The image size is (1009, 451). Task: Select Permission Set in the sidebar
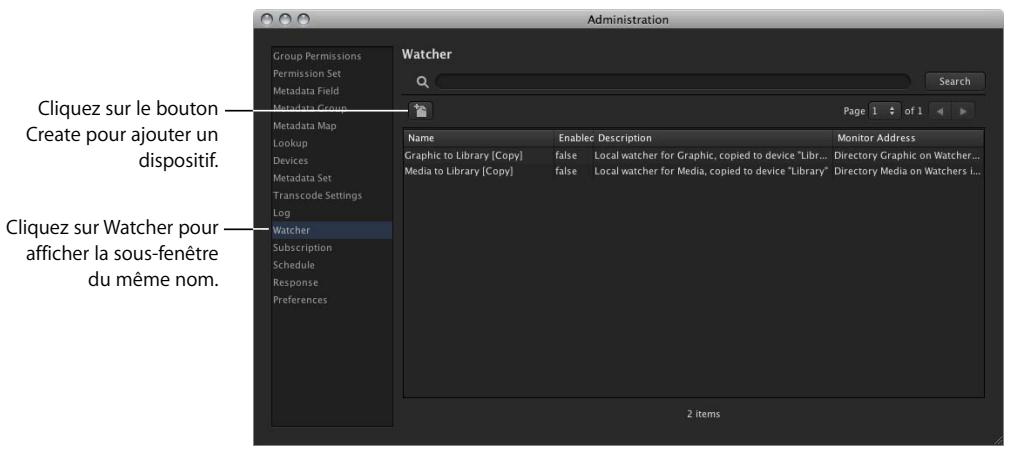tap(307, 73)
